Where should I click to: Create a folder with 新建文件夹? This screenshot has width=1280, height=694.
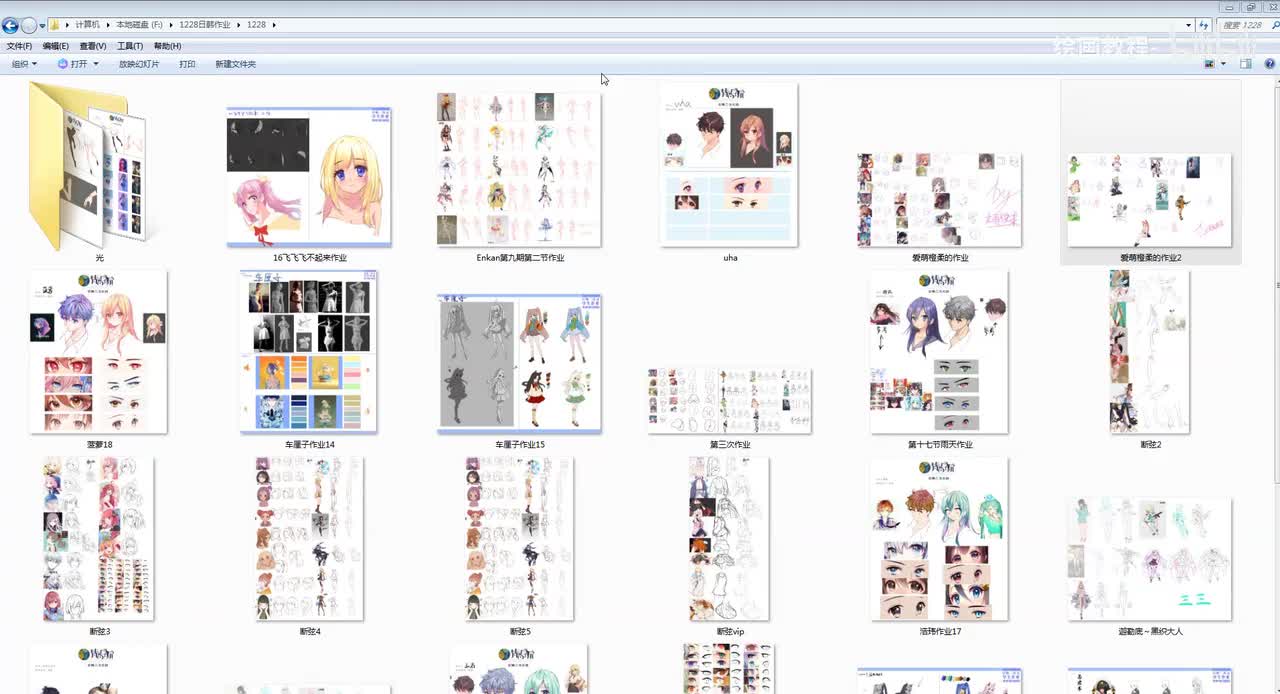pyautogui.click(x=235, y=64)
